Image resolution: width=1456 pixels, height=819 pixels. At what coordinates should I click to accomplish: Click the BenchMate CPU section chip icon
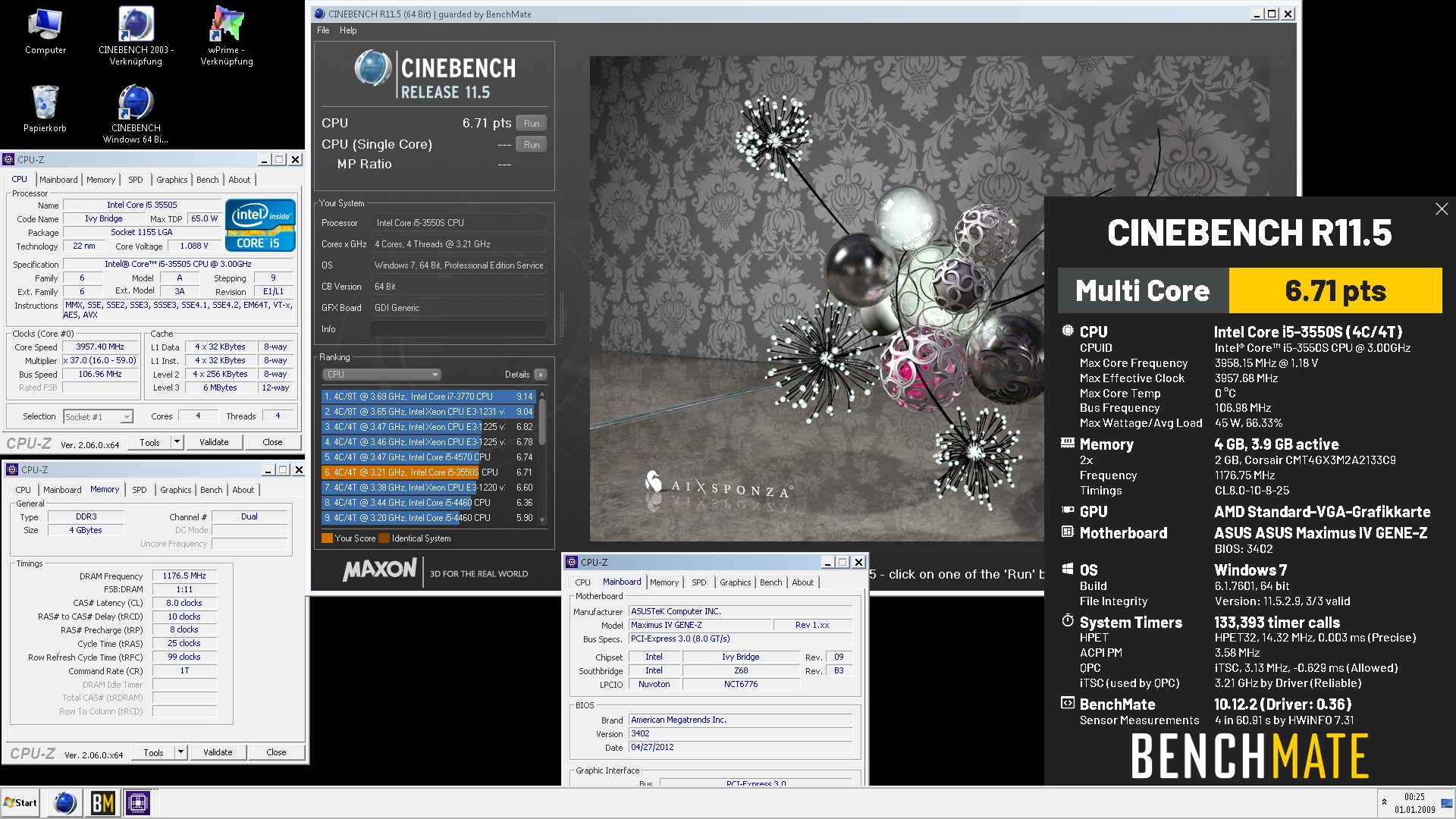click(x=1068, y=331)
